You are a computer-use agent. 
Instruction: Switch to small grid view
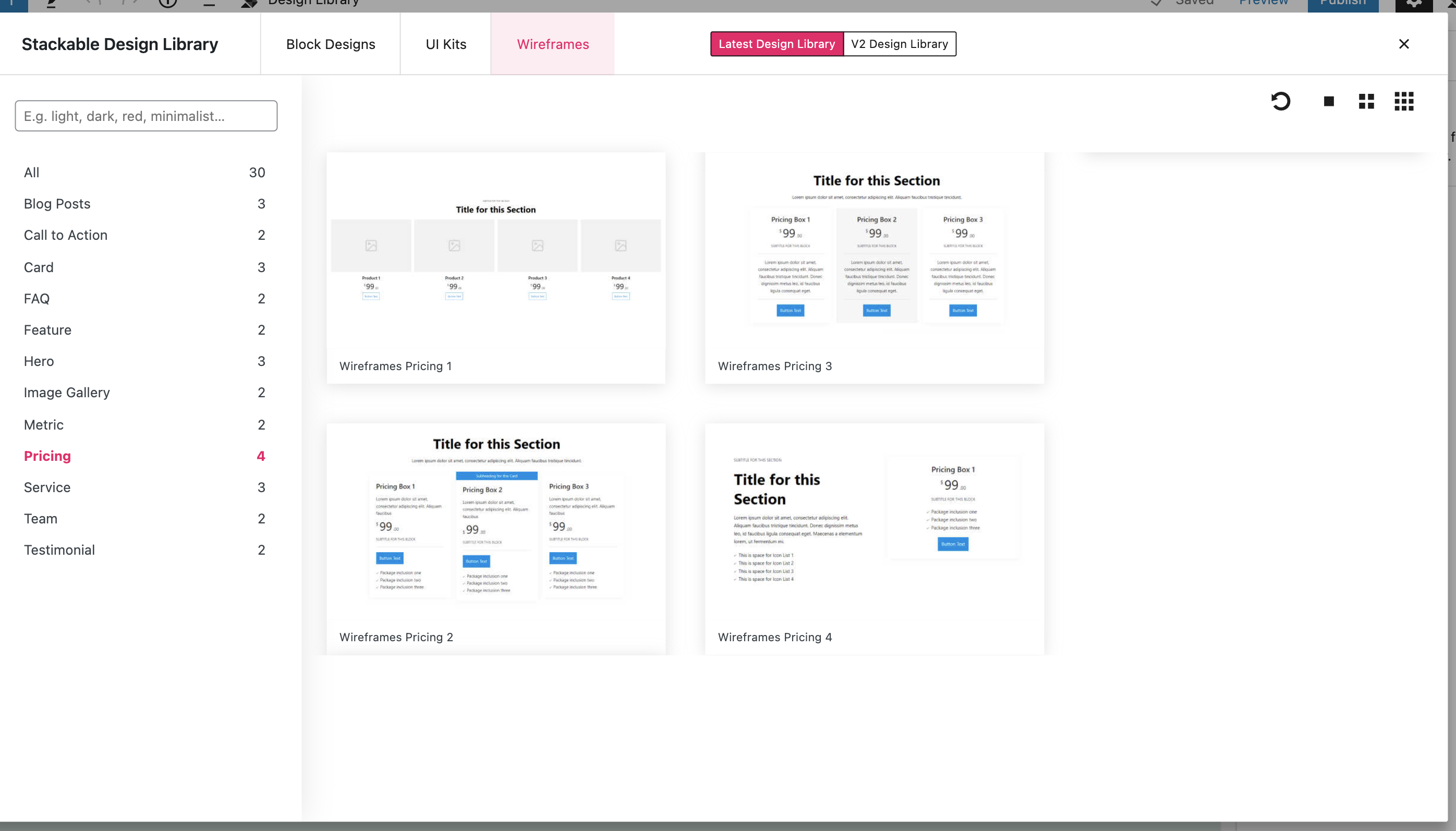click(1403, 102)
